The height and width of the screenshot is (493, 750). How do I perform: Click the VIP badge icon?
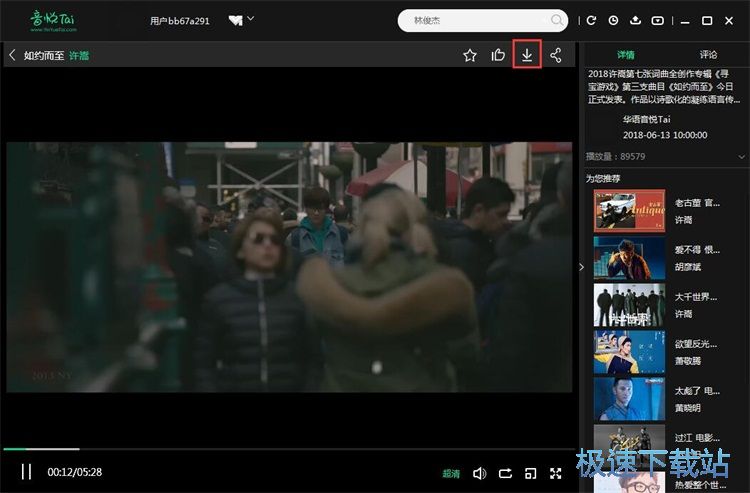235,21
